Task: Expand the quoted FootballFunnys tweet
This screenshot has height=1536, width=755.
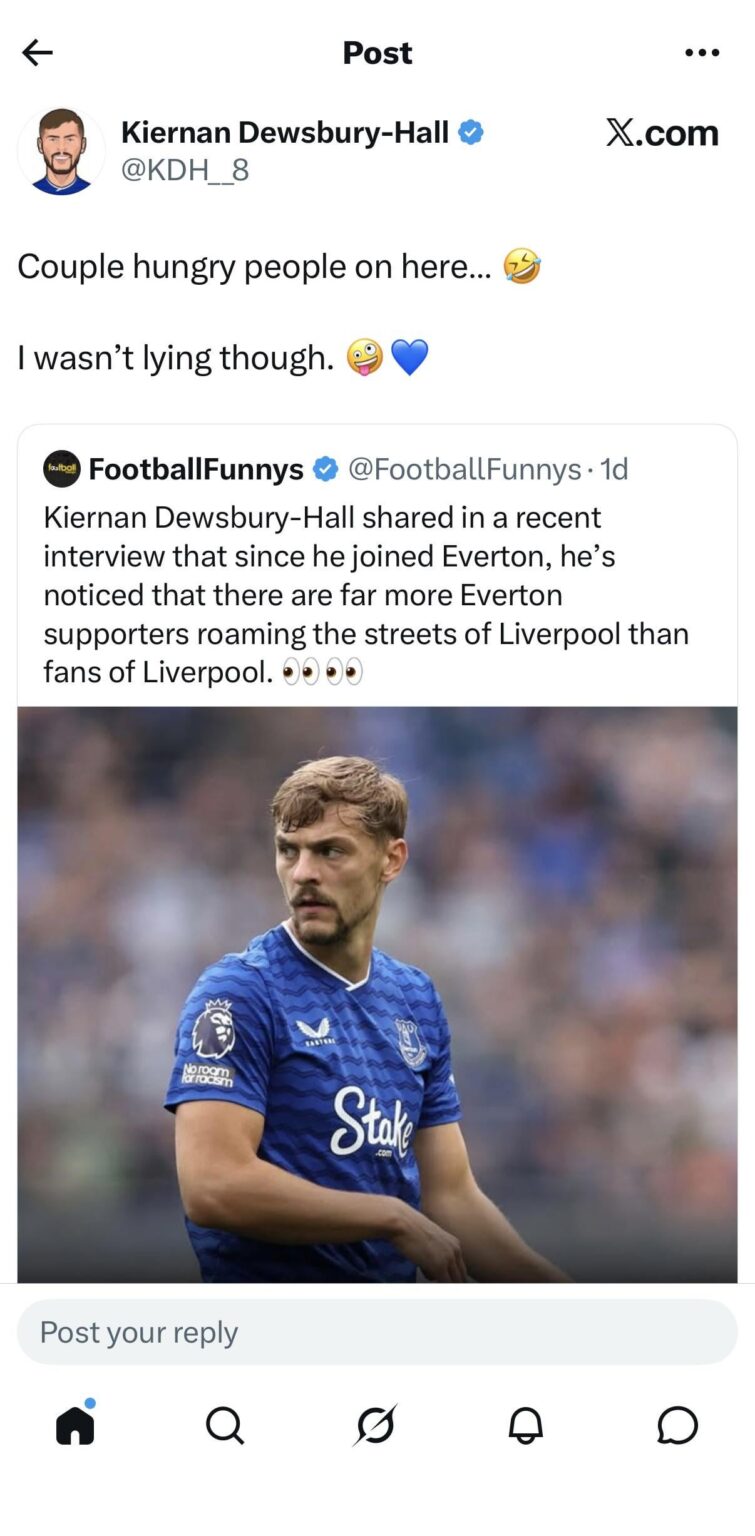Action: (377, 594)
